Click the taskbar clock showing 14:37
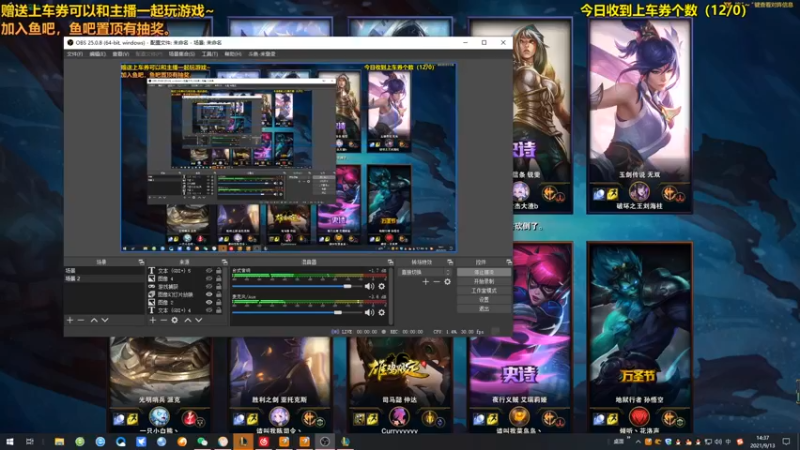 (762, 442)
